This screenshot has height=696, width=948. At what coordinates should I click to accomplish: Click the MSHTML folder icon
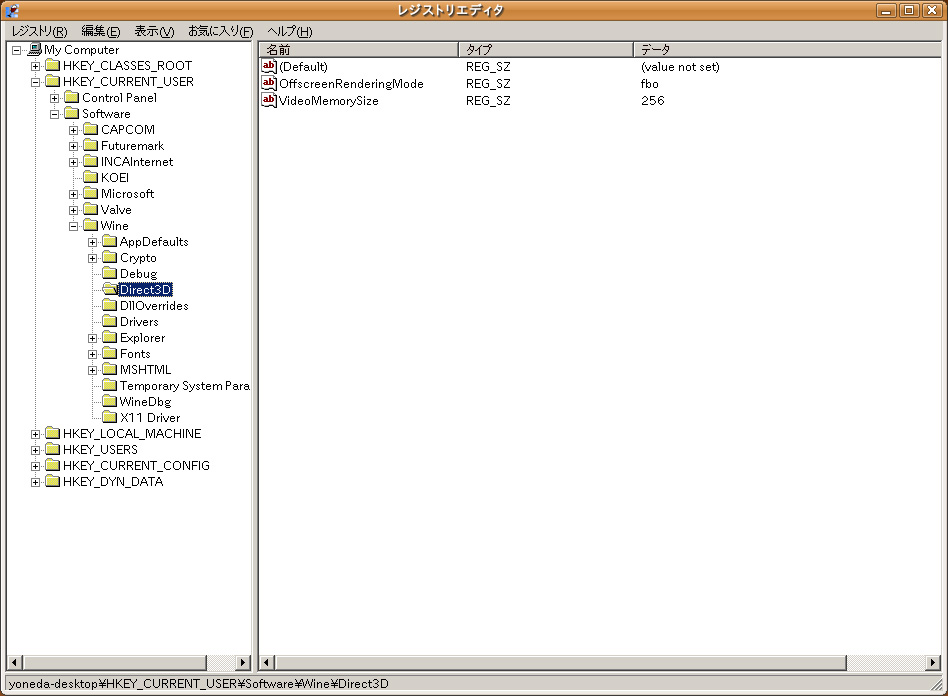click(x=109, y=370)
